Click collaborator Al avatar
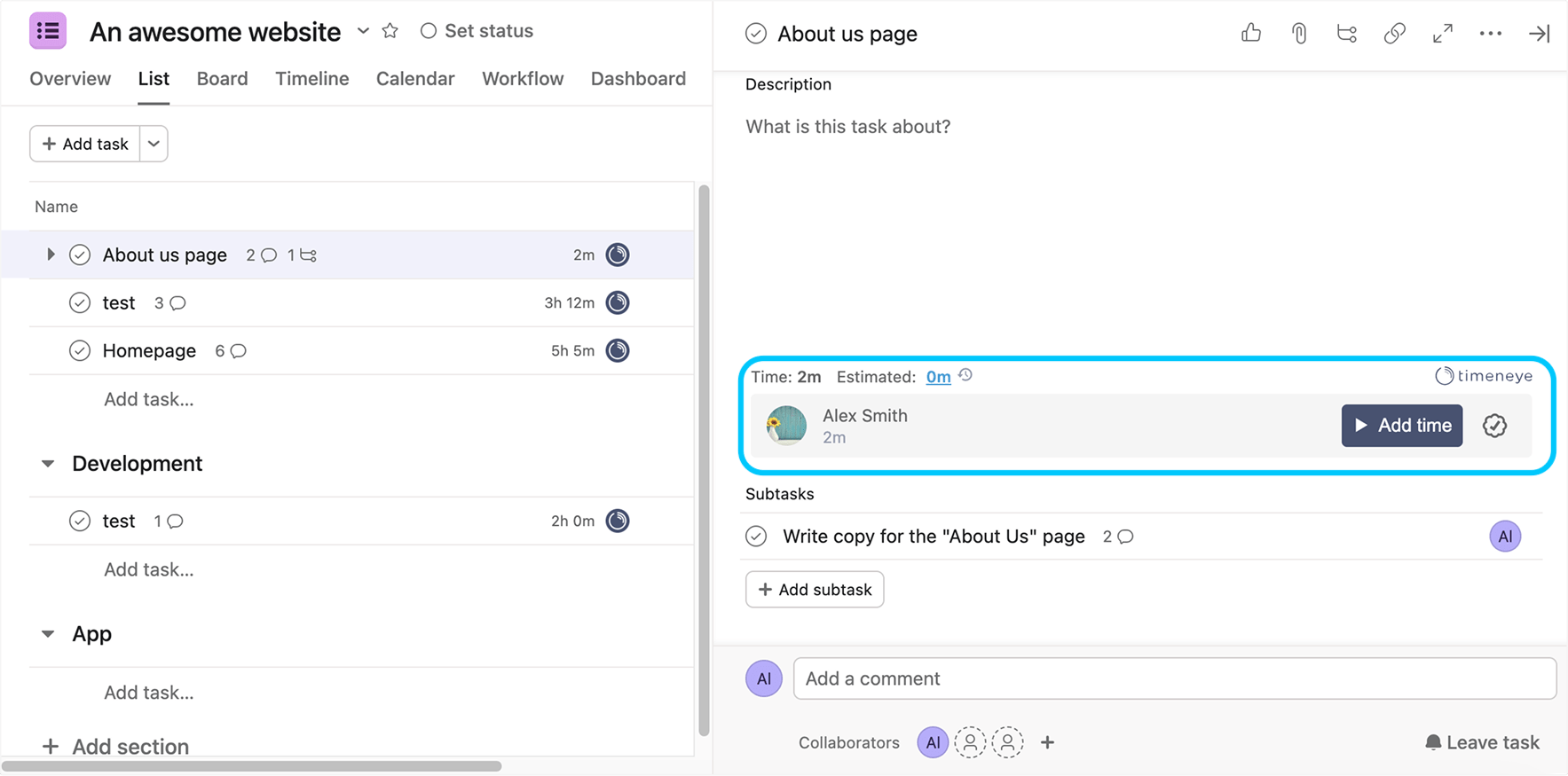The width and height of the screenshot is (1568, 776). point(933,742)
